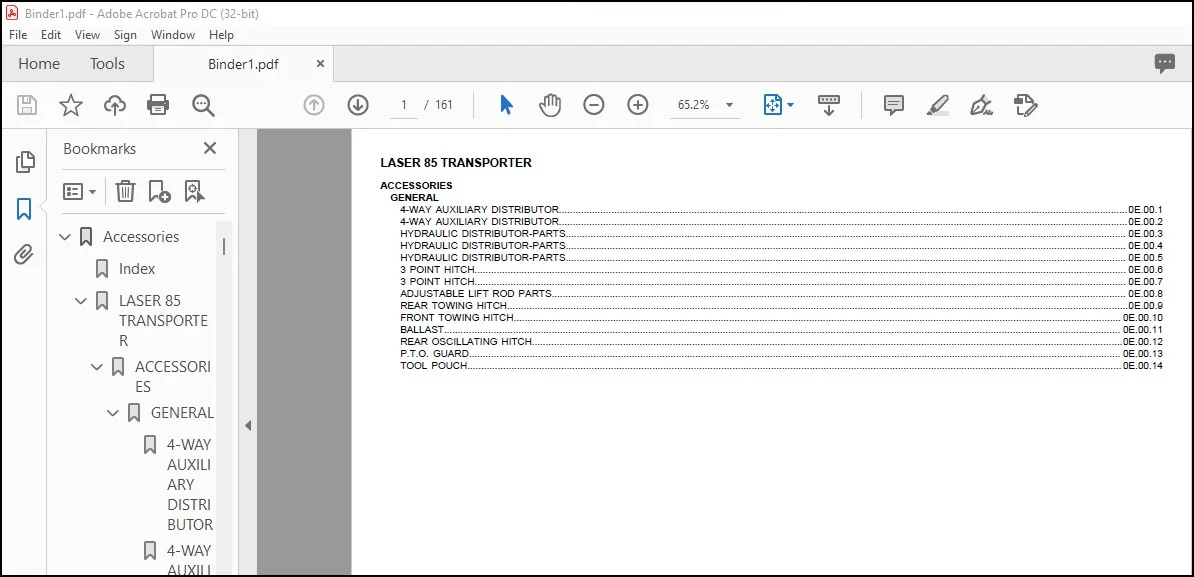This screenshot has height=577, width=1194.
Task: Select the Highlight text tool
Action: point(938,105)
